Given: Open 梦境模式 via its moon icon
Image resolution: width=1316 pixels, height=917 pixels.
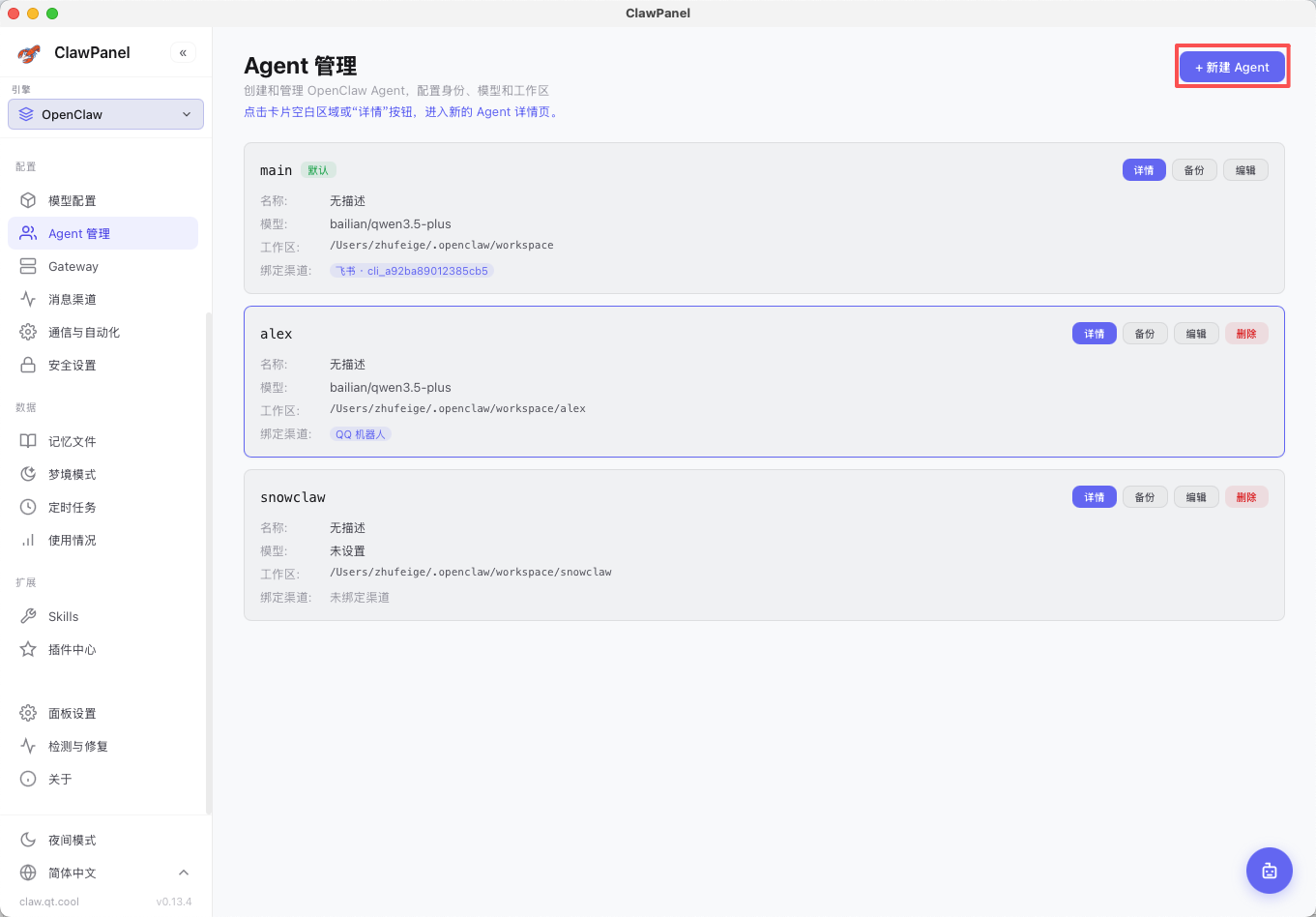Looking at the screenshot, I should [28, 474].
